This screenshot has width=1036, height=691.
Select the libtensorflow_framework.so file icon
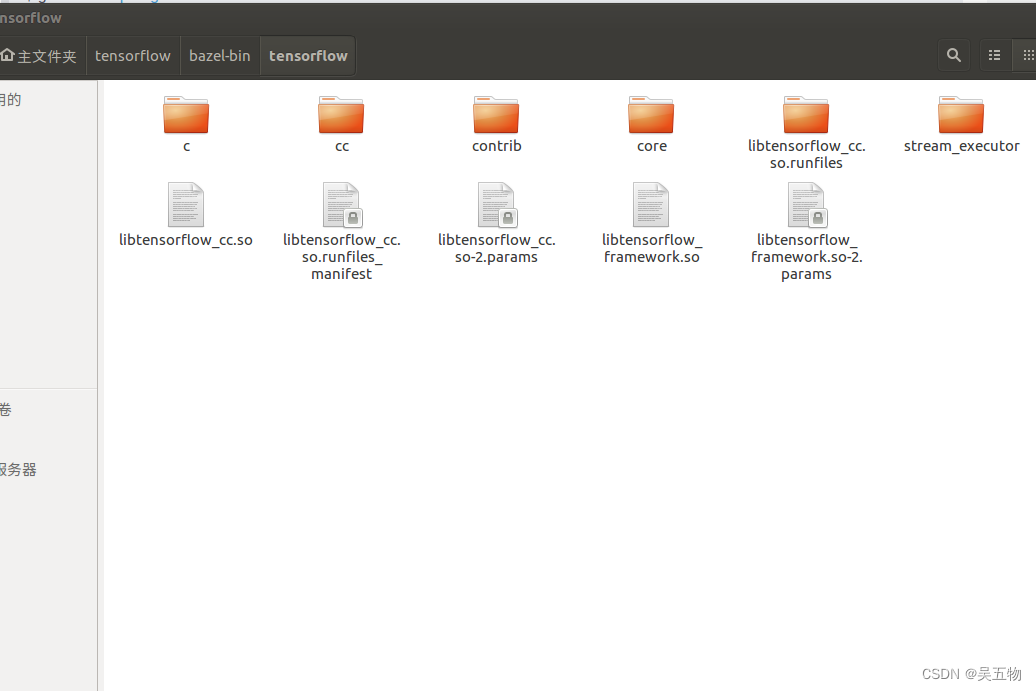tap(651, 205)
